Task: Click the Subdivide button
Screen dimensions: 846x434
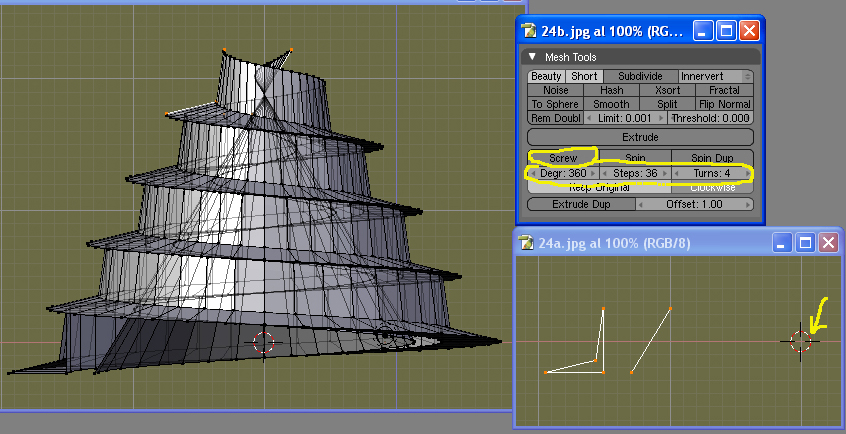Action: 640,77
